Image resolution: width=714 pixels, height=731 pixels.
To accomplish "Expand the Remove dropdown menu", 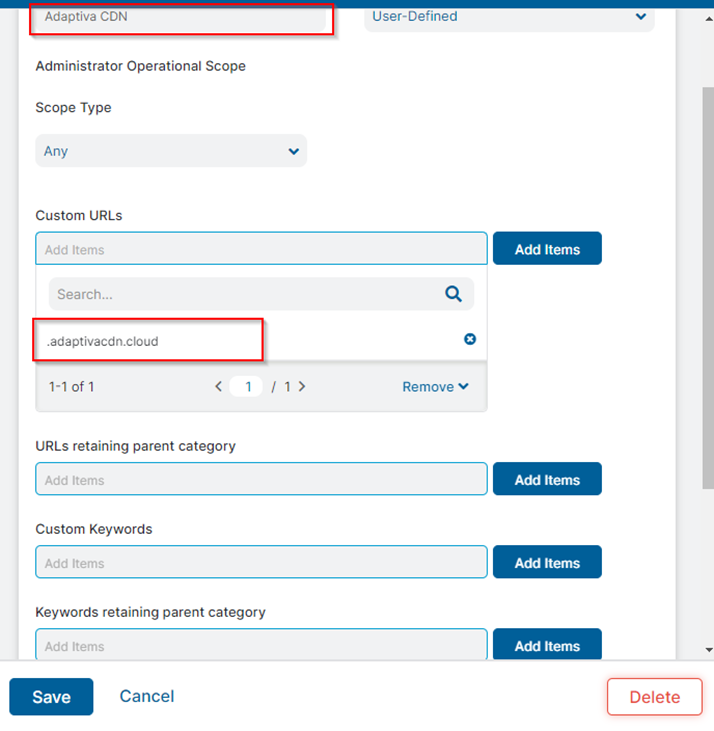I will pos(435,386).
